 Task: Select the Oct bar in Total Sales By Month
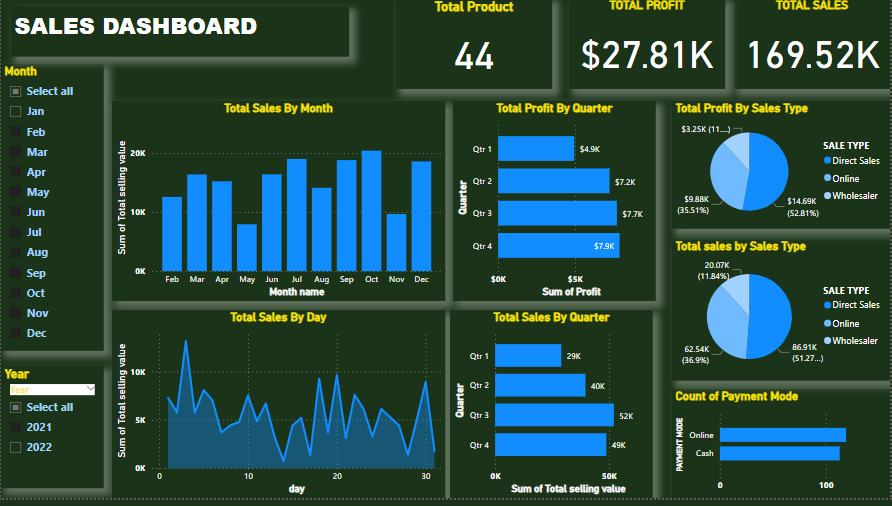pyautogui.click(x=371, y=211)
